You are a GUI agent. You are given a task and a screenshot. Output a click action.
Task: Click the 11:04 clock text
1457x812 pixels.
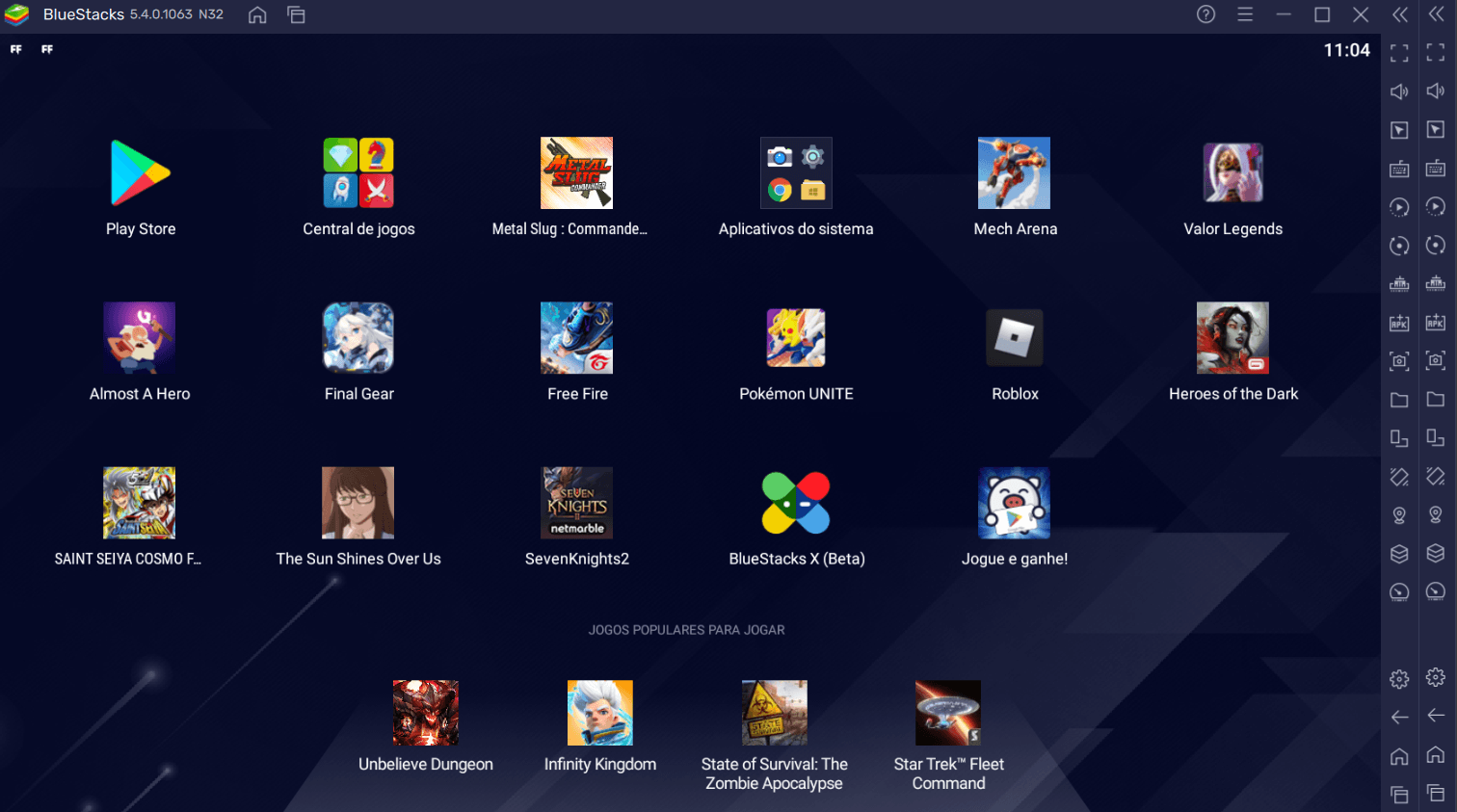pyautogui.click(x=1346, y=50)
